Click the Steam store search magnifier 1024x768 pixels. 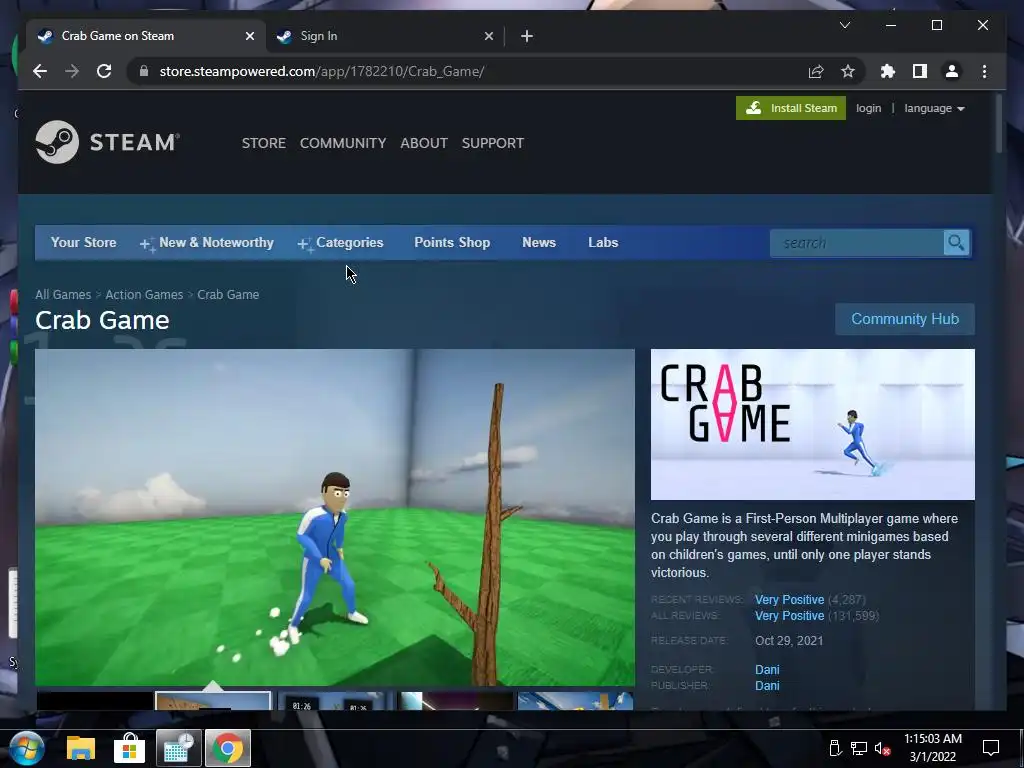coord(956,243)
